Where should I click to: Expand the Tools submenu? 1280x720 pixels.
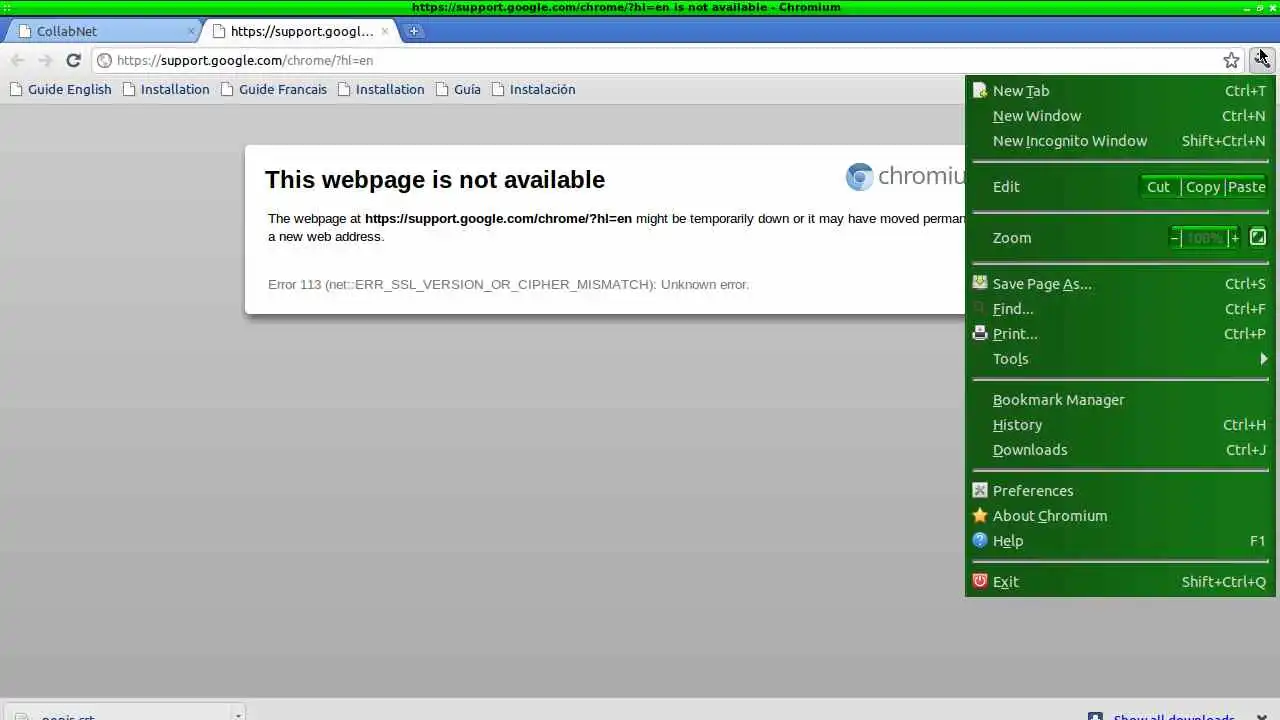(x=1120, y=359)
